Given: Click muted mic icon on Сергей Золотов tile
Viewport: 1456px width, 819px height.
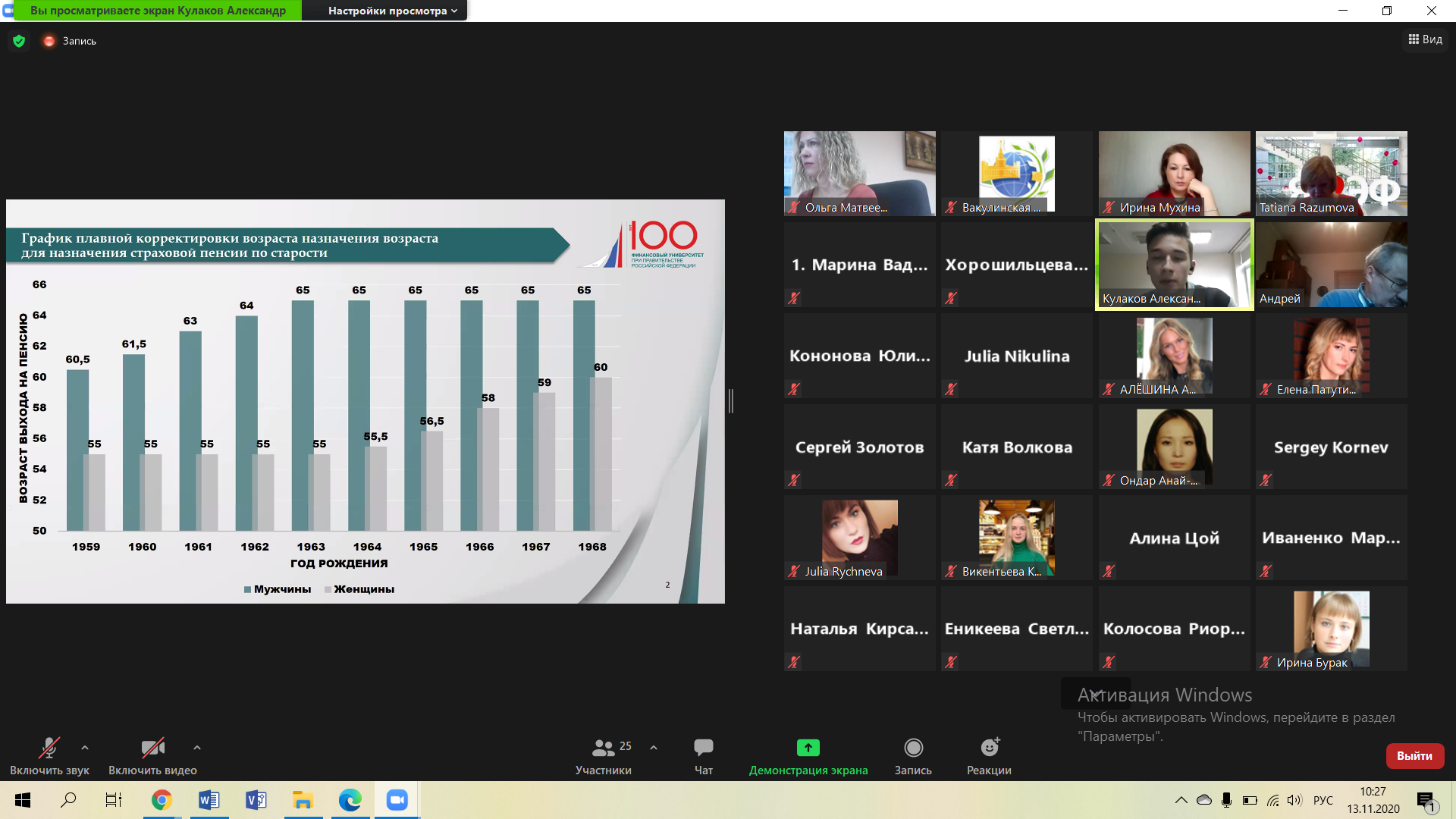Looking at the screenshot, I should (794, 480).
